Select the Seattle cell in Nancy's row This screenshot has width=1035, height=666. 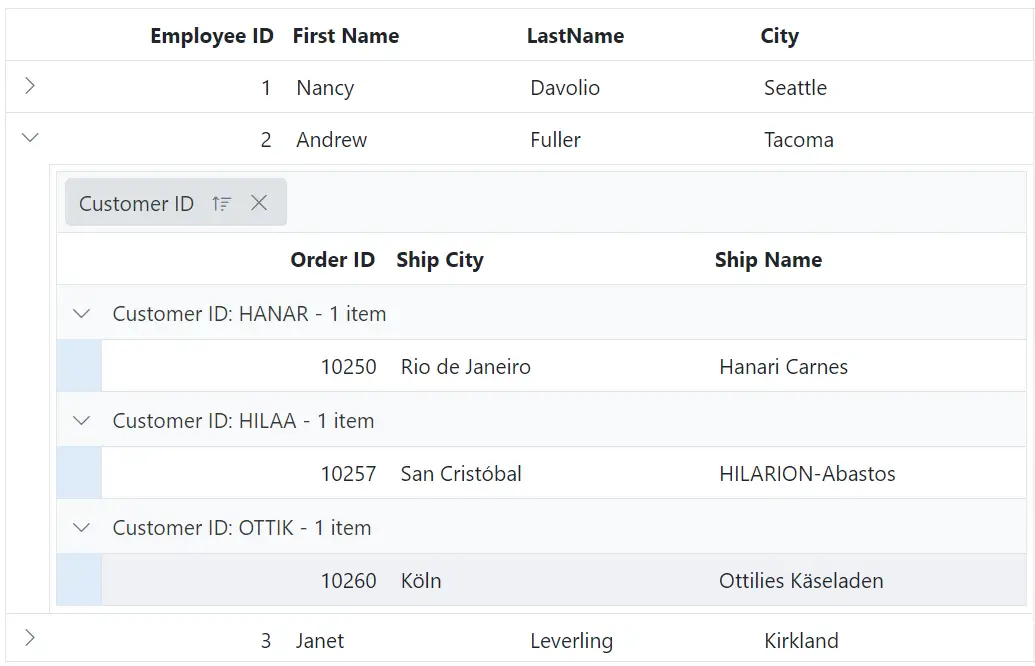(795, 87)
